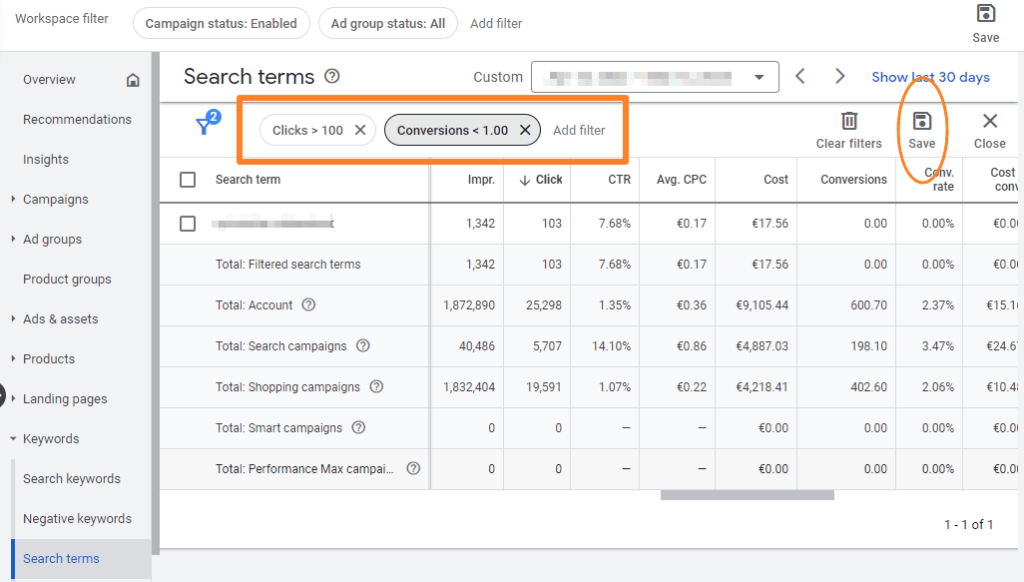The height and width of the screenshot is (582, 1024).
Task: Click 1,832,404 shopping impressions value
Action: click(469, 387)
